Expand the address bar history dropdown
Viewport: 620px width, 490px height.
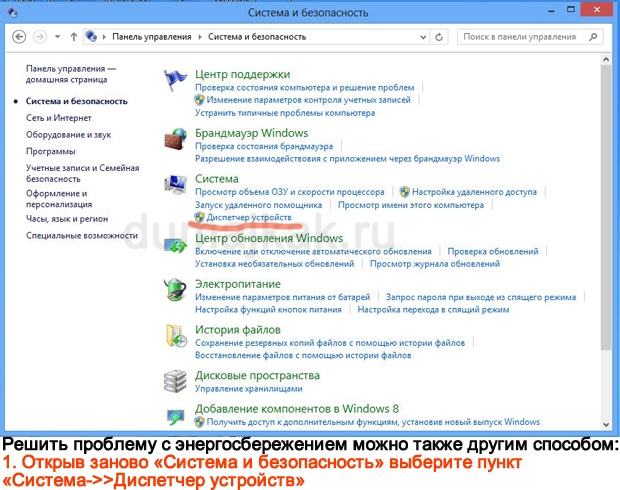pos(423,37)
